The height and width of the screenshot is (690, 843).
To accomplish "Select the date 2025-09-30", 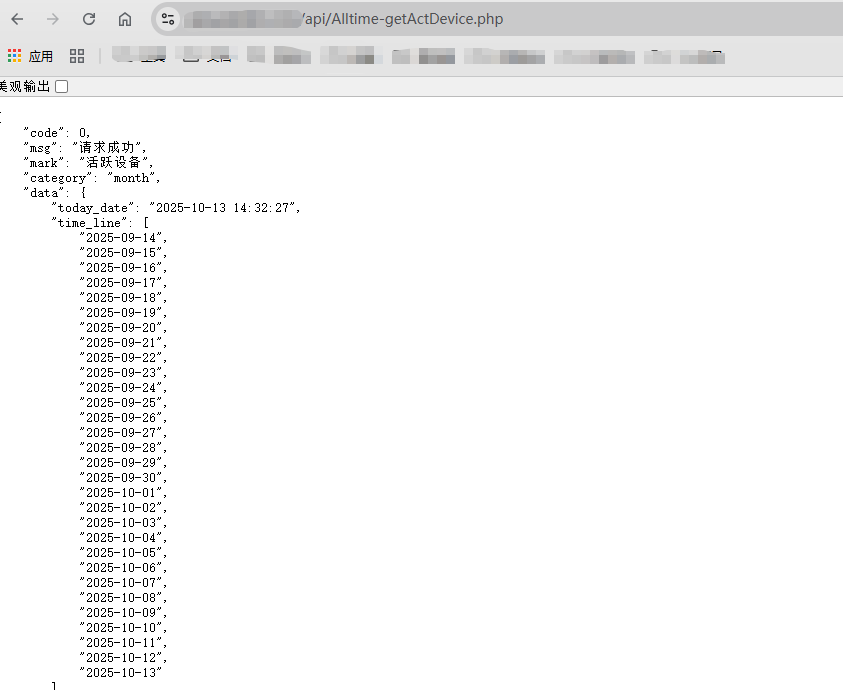I will (x=120, y=478).
